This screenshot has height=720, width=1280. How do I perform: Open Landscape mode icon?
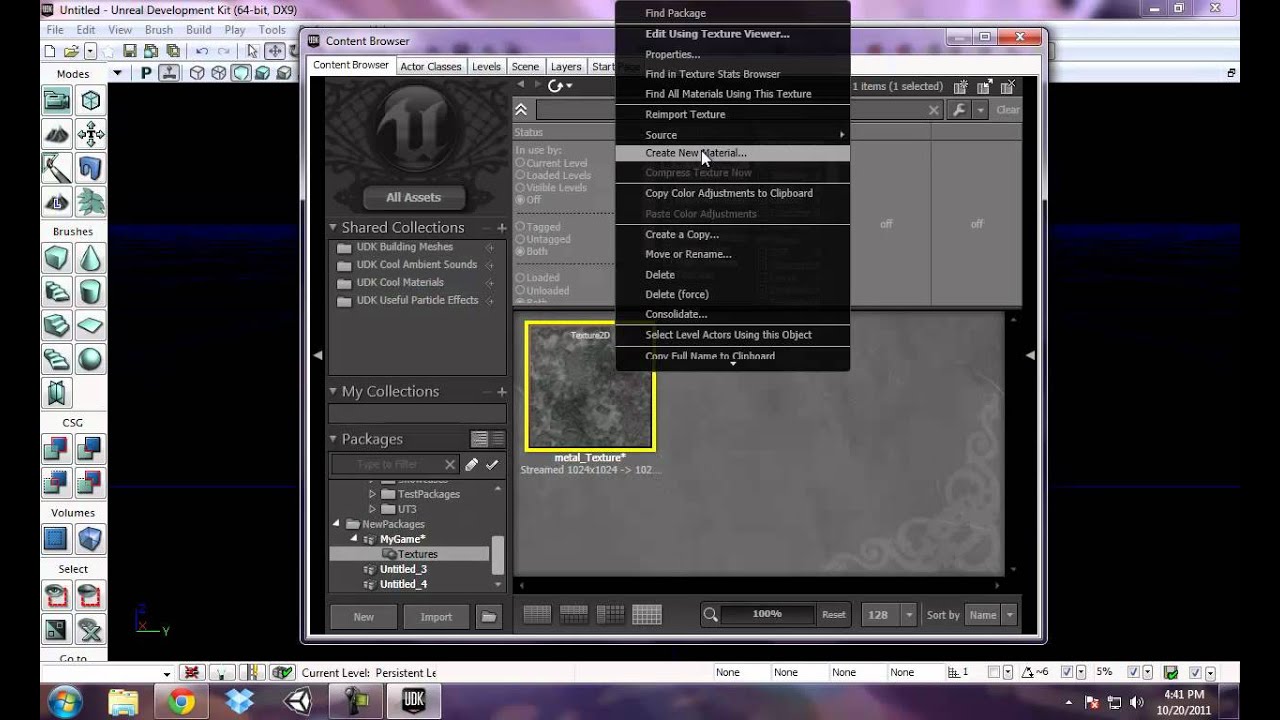56,201
